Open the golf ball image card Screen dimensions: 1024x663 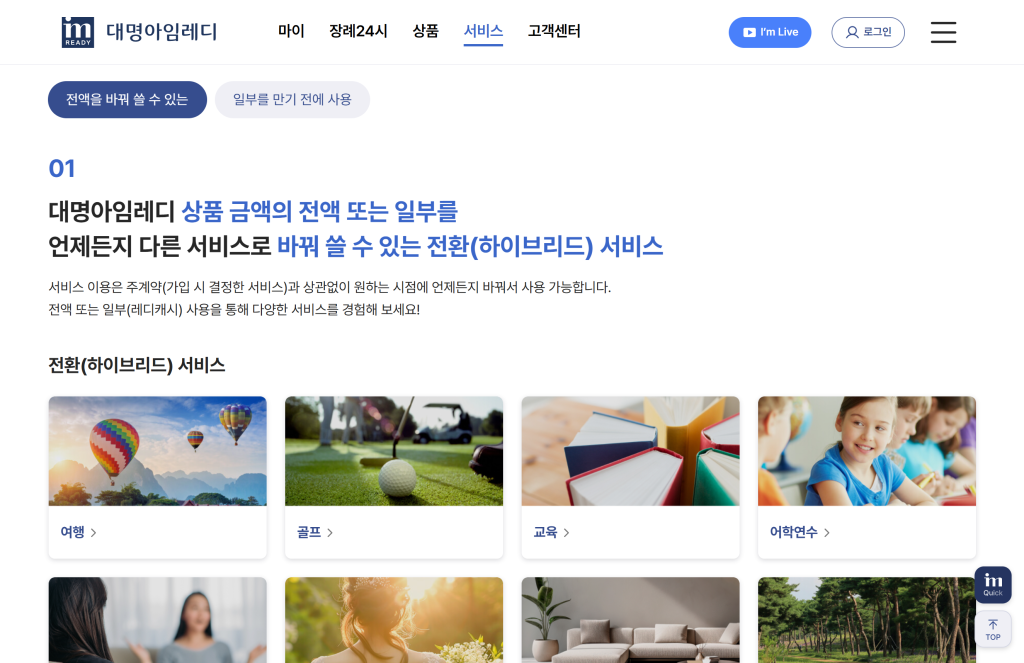[x=394, y=451]
